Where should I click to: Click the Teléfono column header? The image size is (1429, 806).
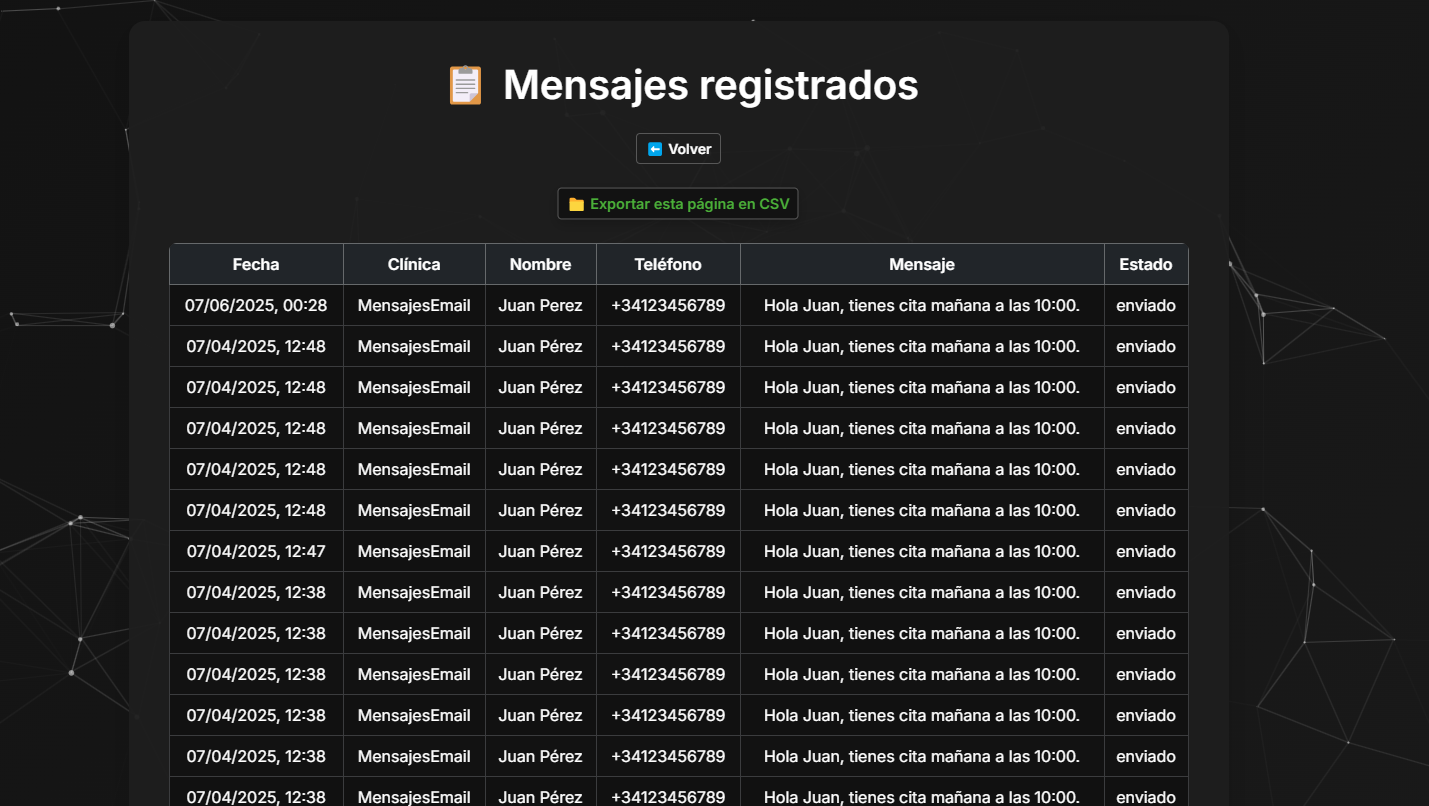(x=668, y=264)
